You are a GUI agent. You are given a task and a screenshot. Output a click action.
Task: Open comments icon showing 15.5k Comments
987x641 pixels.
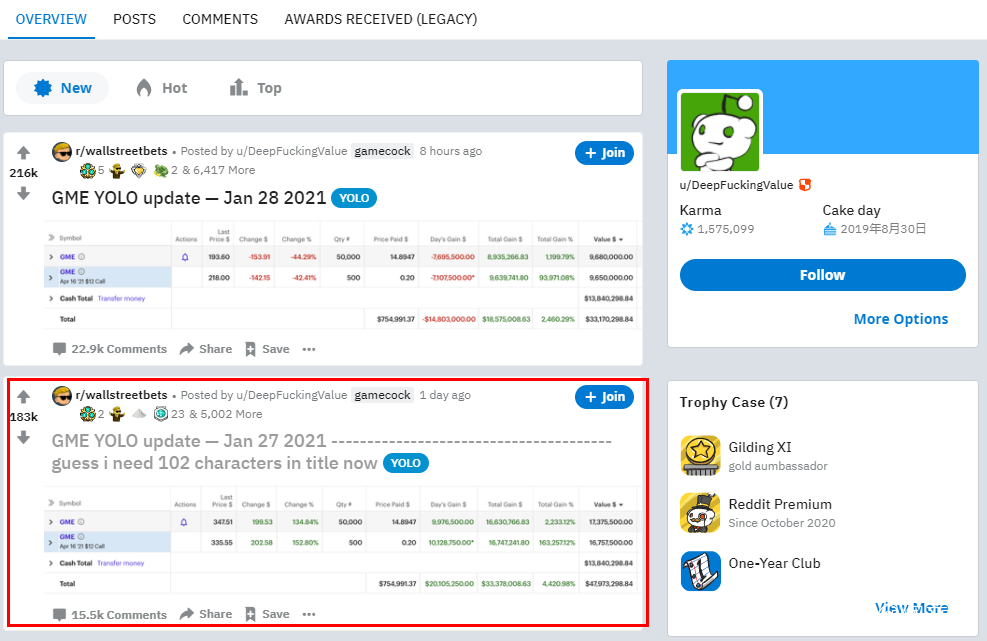(59, 615)
